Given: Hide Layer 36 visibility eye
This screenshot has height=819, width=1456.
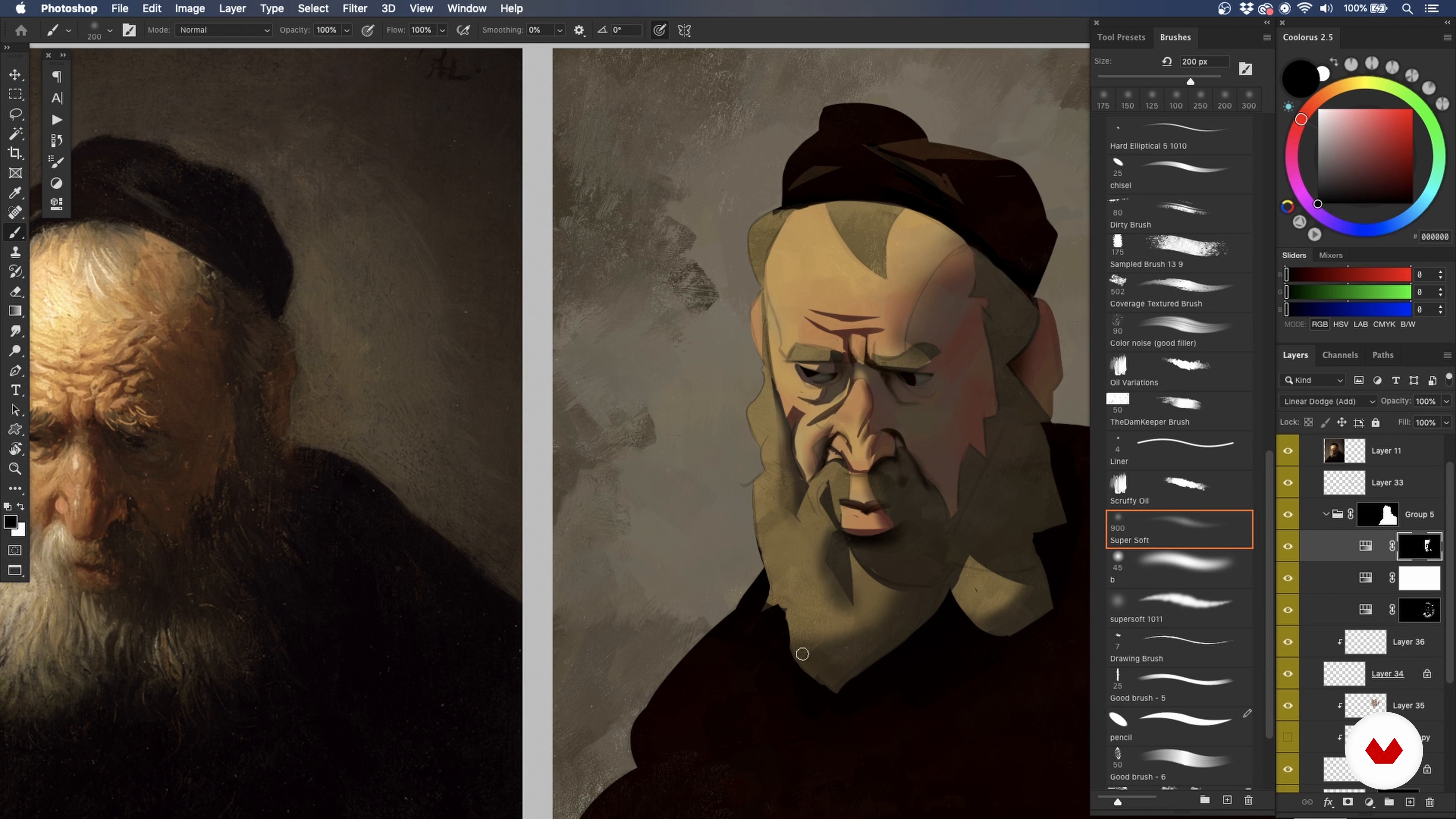Looking at the screenshot, I should (x=1288, y=642).
